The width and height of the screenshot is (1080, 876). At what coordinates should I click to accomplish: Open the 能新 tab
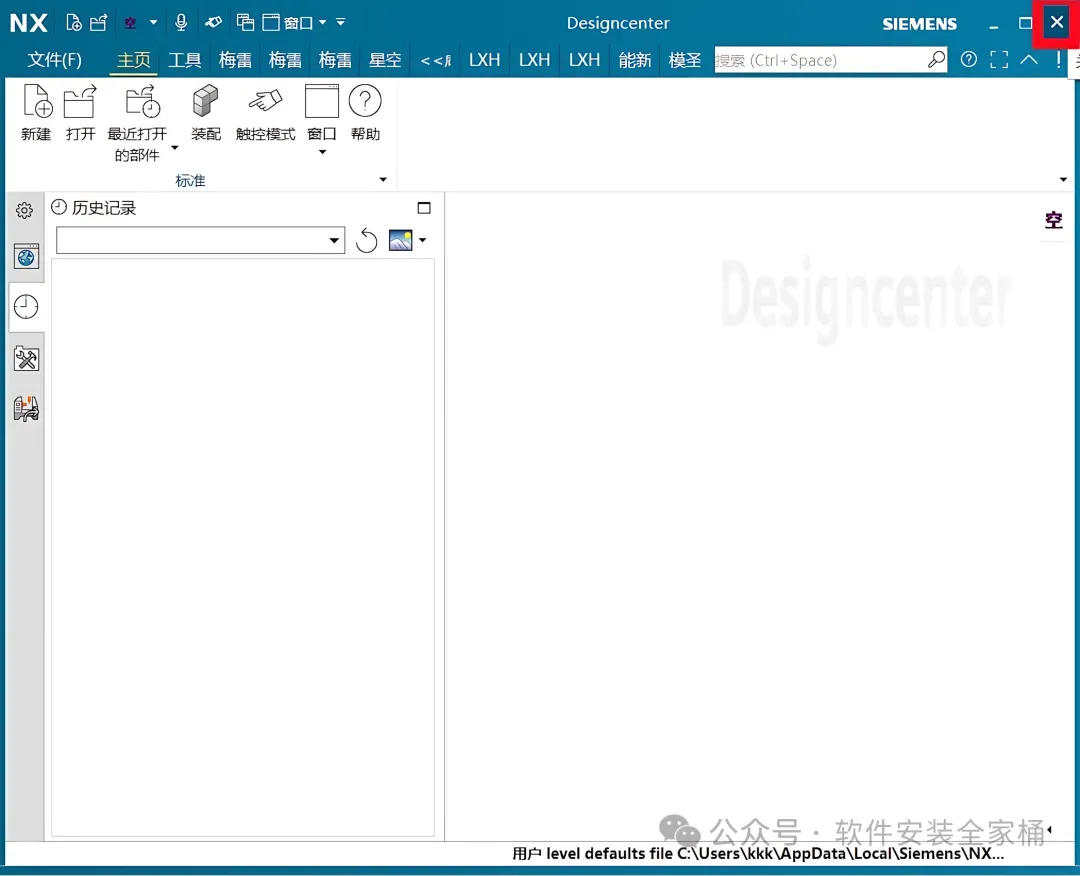[x=634, y=60]
